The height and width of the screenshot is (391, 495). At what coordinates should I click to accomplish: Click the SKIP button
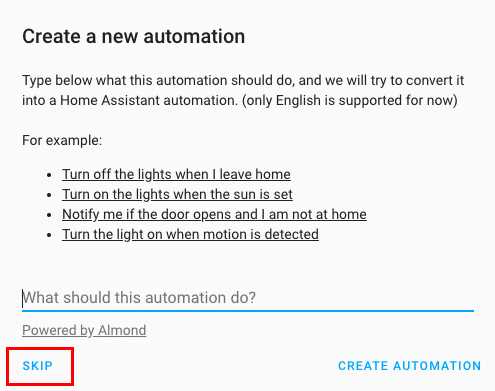pyautogui.click(x=38, y=366)
